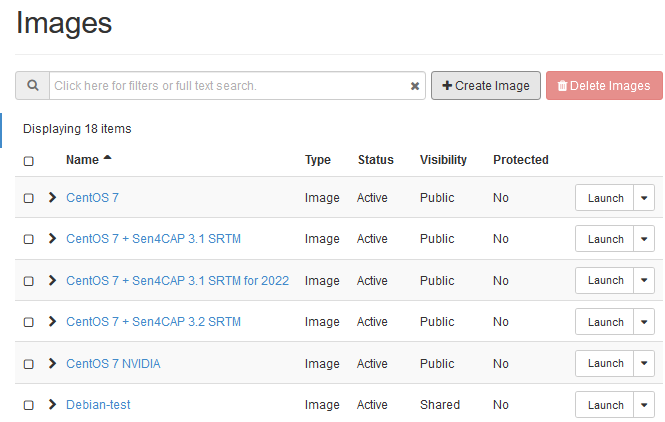Toggle the select-all images checkbox
This screenshot has height=422, width=665.
point(28,161)
